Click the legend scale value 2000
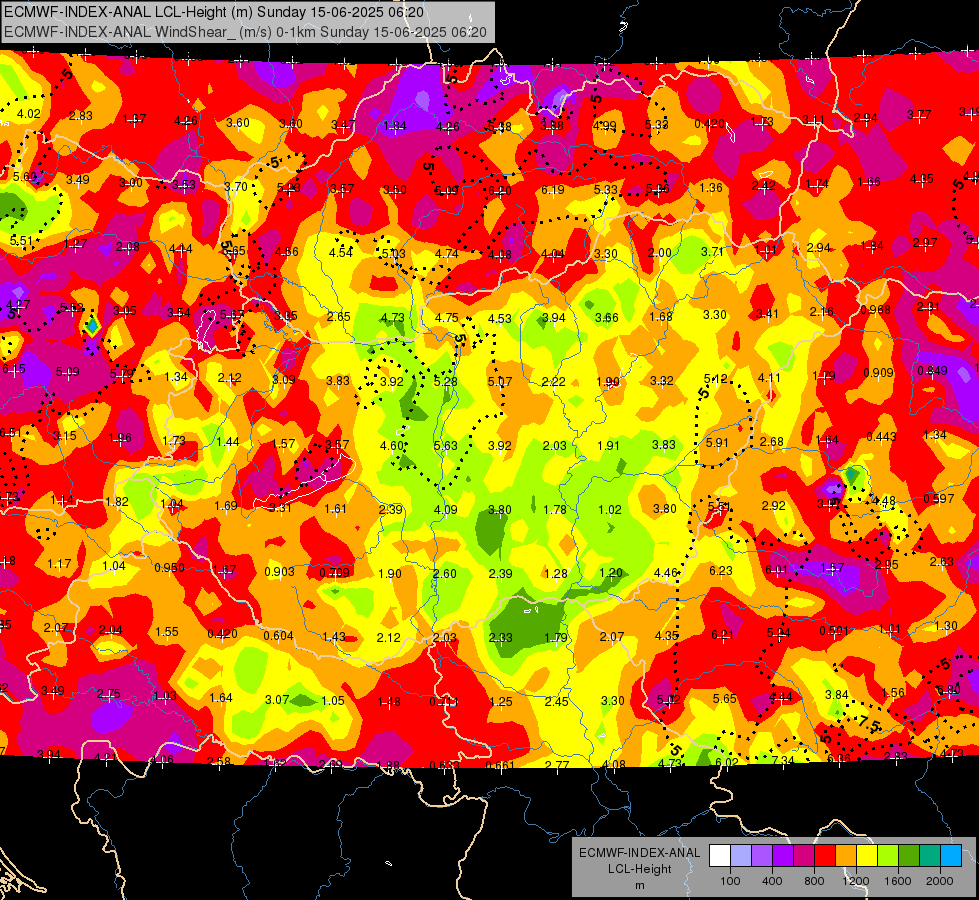Image resolution: width=979 pixels, height=900 pixels. tap(939, 881)
